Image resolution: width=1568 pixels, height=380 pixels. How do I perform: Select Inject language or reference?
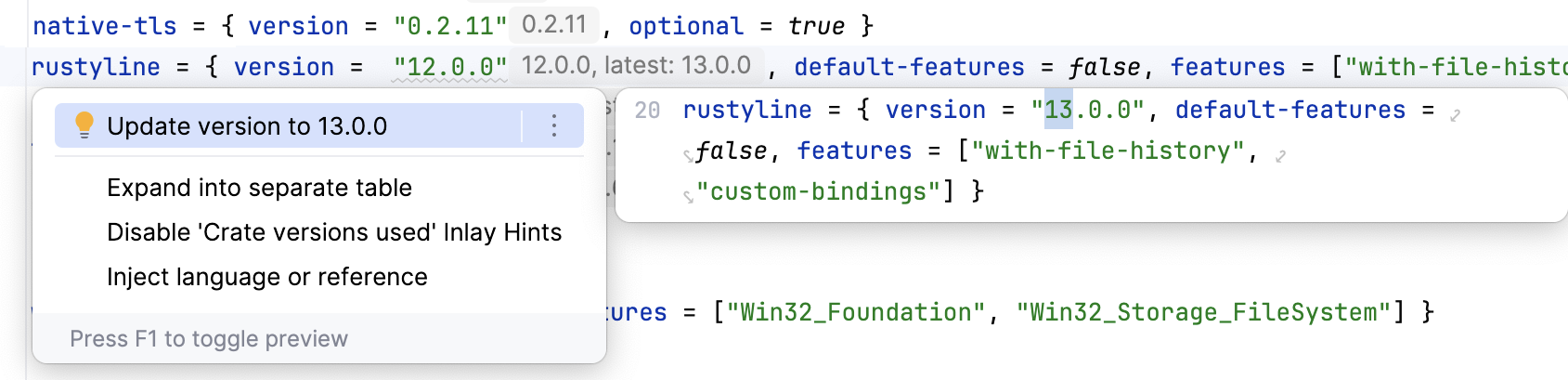267,277
